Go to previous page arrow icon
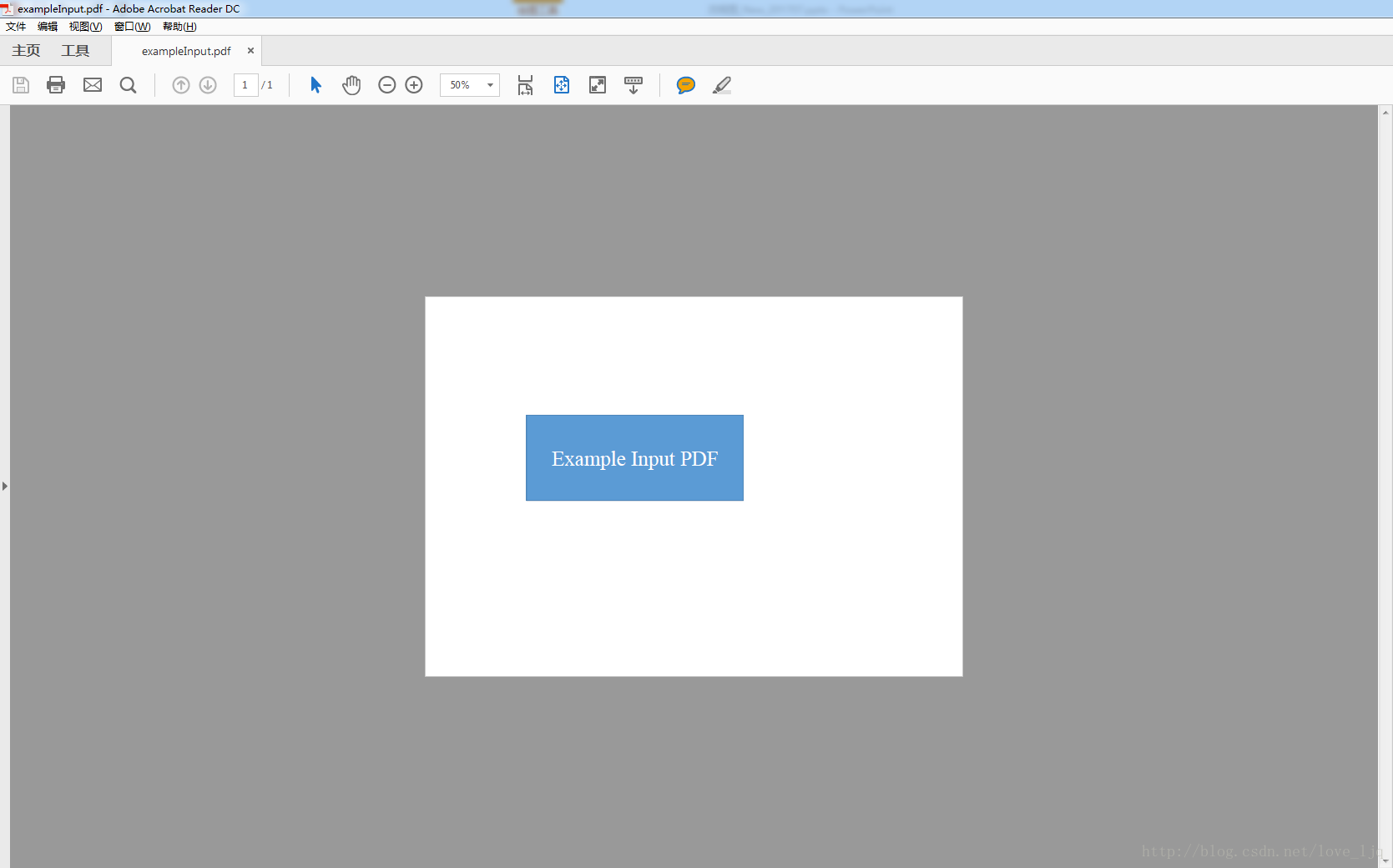1393x868 pixels. 181,85
